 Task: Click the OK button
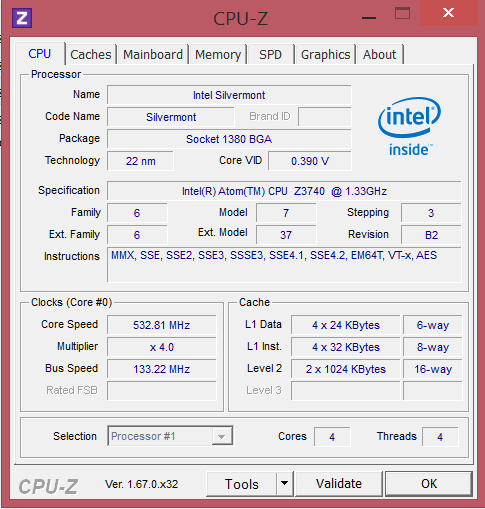tap(429, 484)
